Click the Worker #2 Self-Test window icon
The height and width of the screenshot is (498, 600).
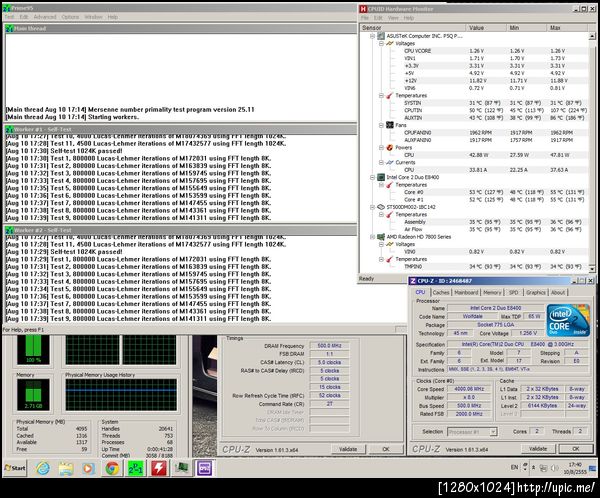pos(10,230)
